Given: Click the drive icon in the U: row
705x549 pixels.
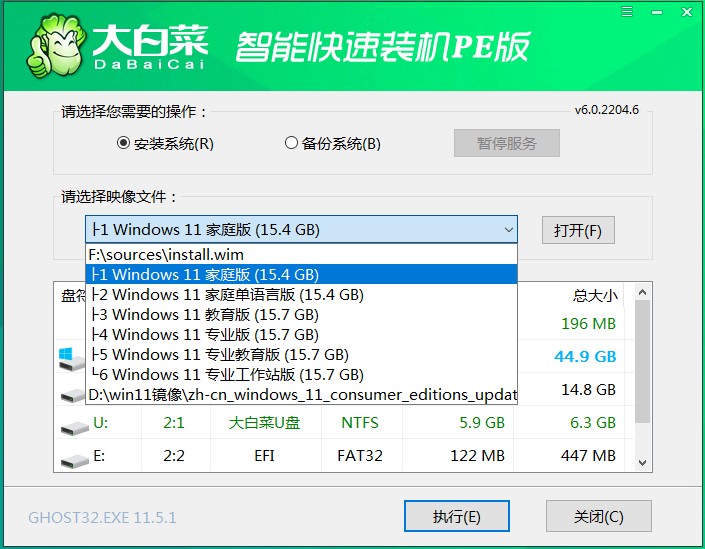Looking at the screenshot, I should (x=74, y=427).
